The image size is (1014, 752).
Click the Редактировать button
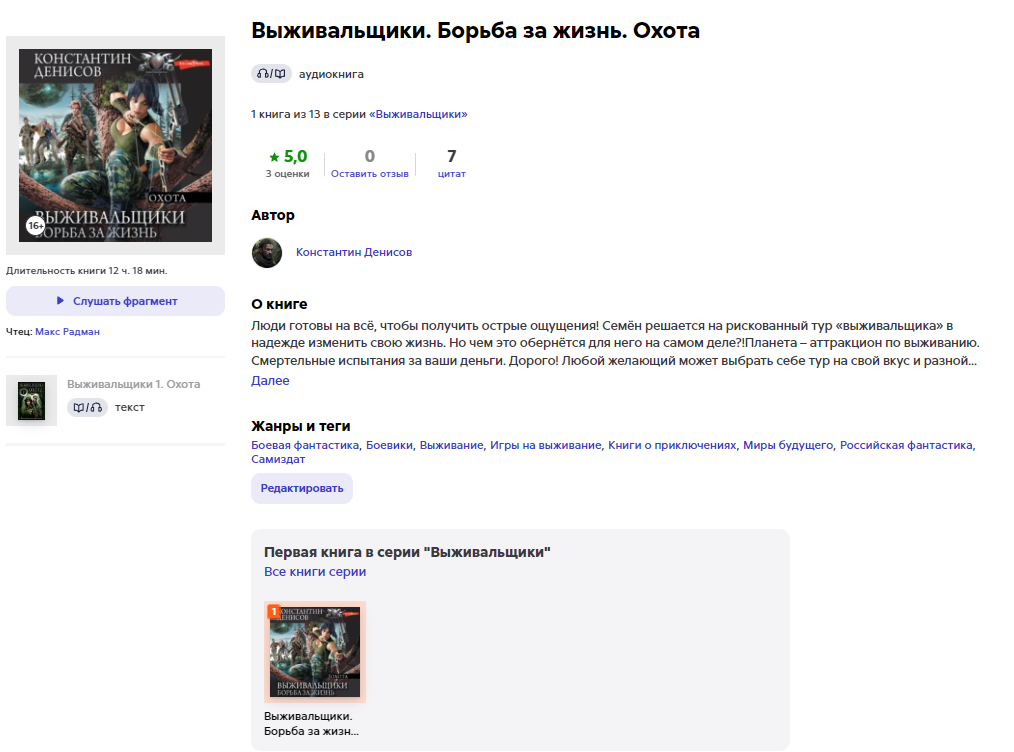pyautogui.click(x=302, y=488)
